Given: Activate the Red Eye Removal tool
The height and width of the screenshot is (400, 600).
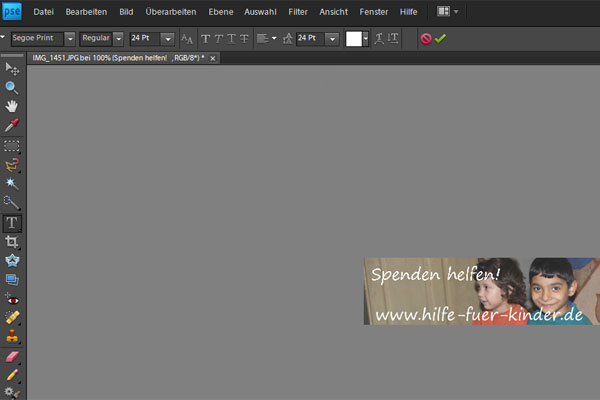Looking at the screenshot, I should coord(12,298).
